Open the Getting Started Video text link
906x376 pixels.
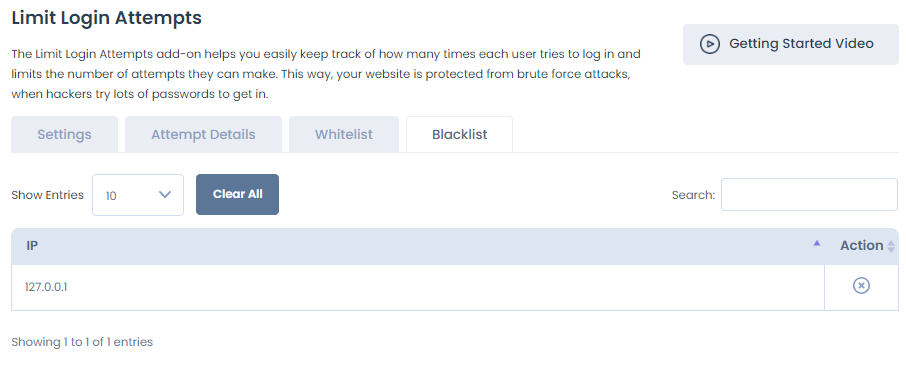[801, 44]
